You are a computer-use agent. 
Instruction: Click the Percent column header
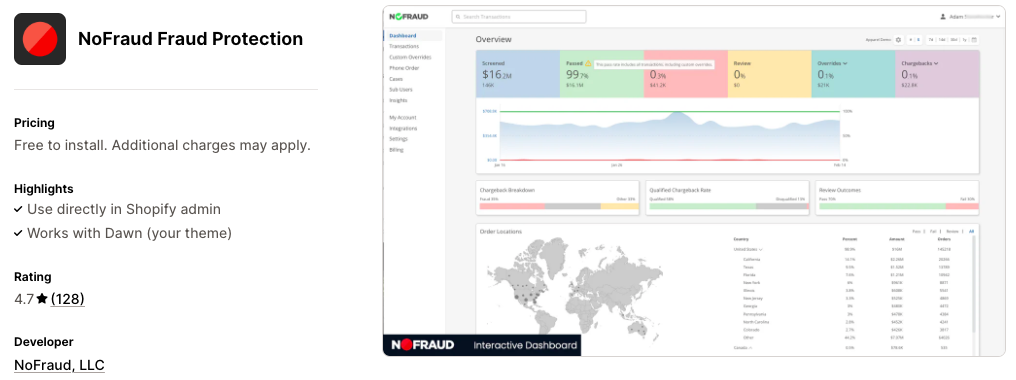(849, 239)
